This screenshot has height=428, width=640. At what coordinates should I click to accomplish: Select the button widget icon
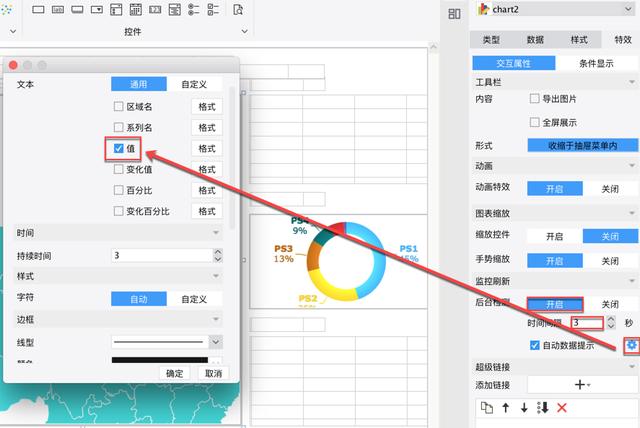coord(77,9)
